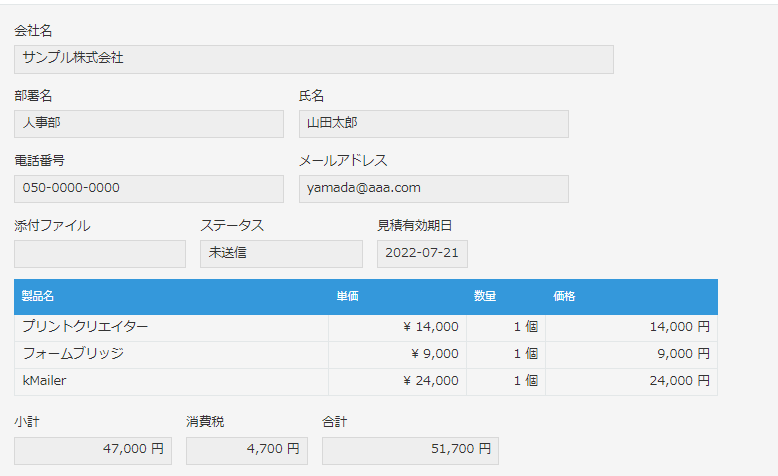Click the 会社名 field showing サンプル株式会社
Viewport: 778px width, 476px height.
point(313,59)
